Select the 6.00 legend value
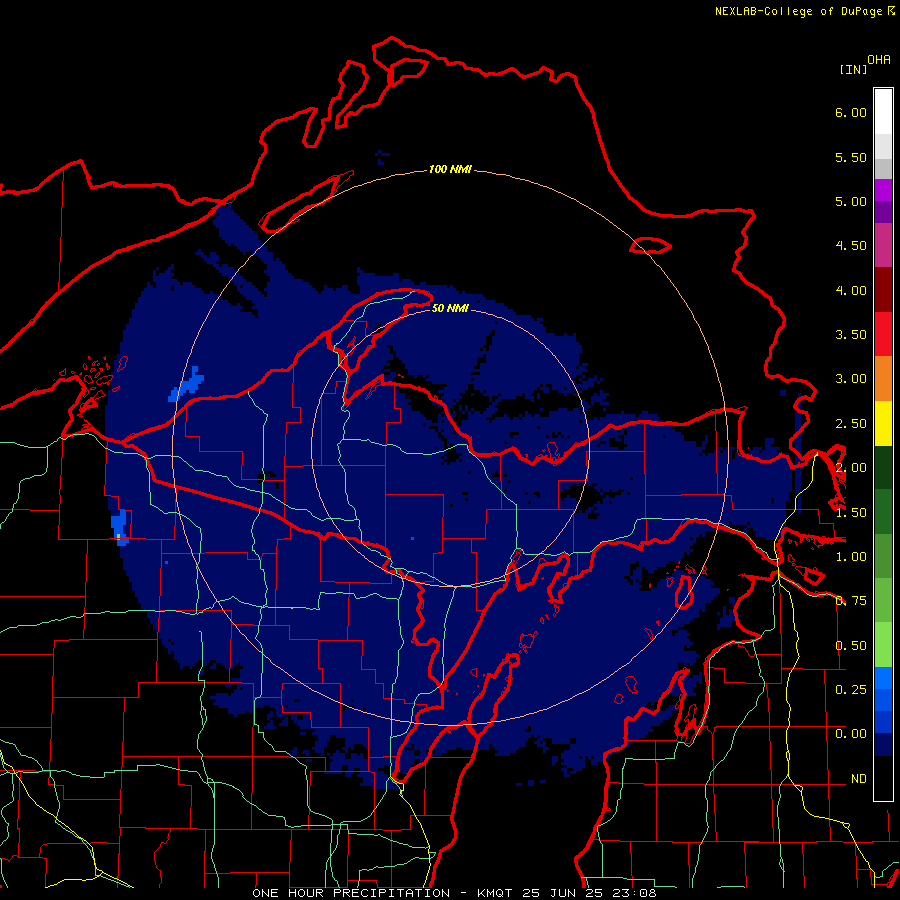The width and height of the screenshot is (900, 900). 851,112
